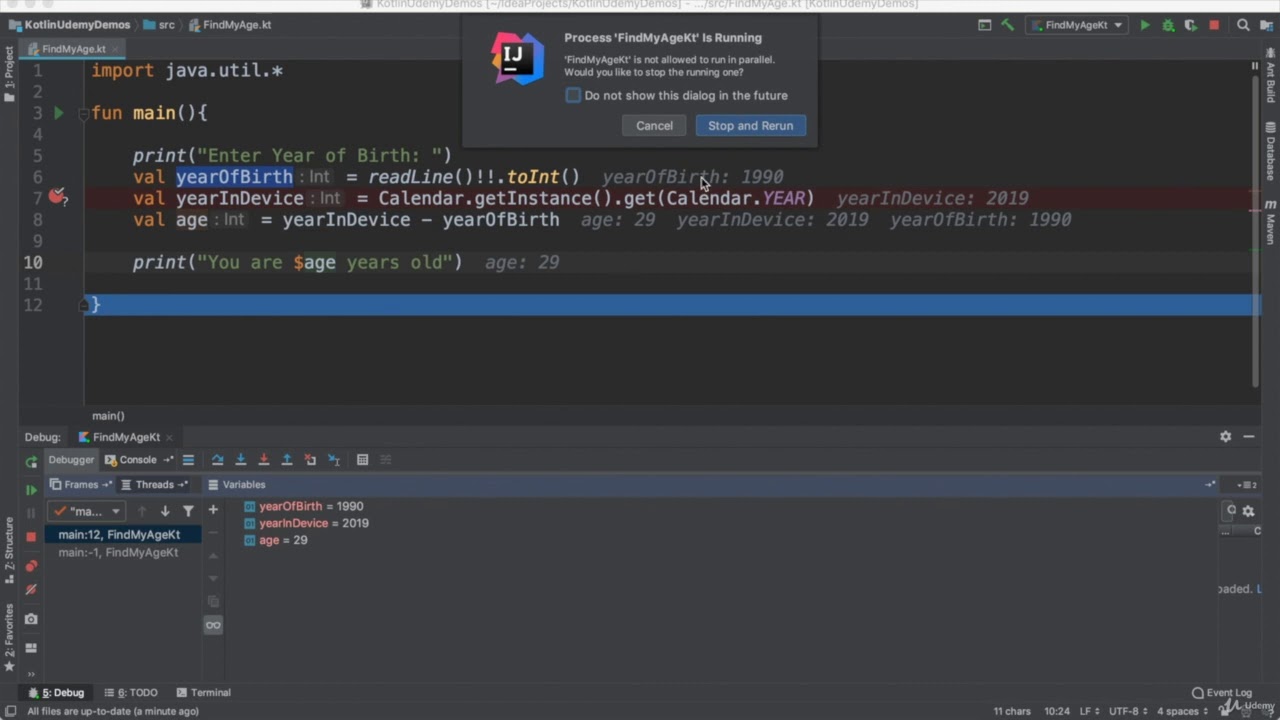
Task: Switch to the Debugger tab
Action: 71,460
